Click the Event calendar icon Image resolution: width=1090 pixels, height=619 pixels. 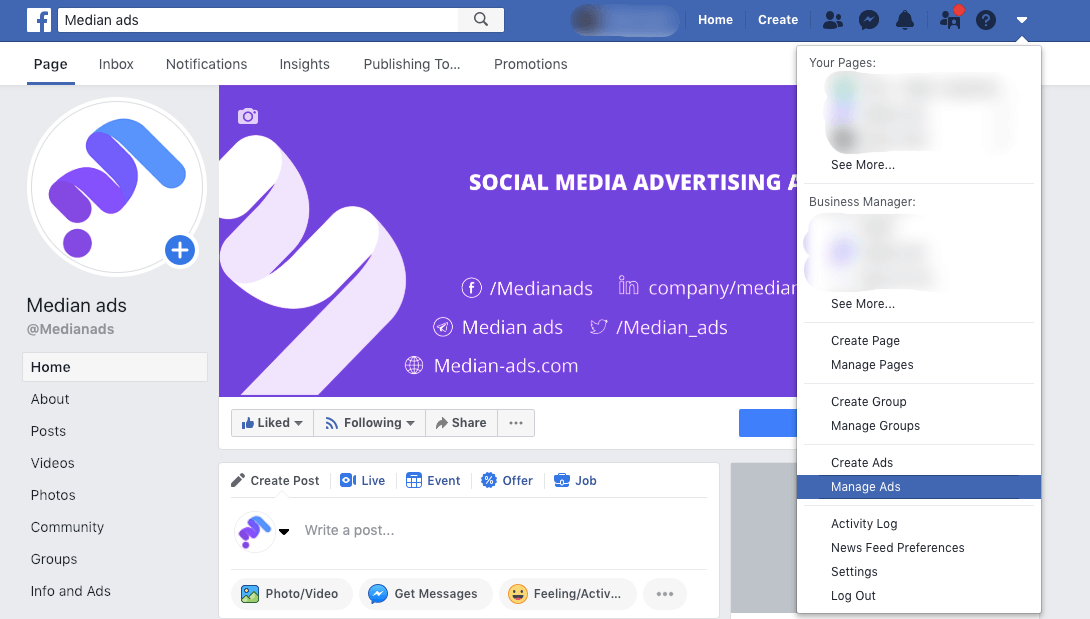coord(414,481)
